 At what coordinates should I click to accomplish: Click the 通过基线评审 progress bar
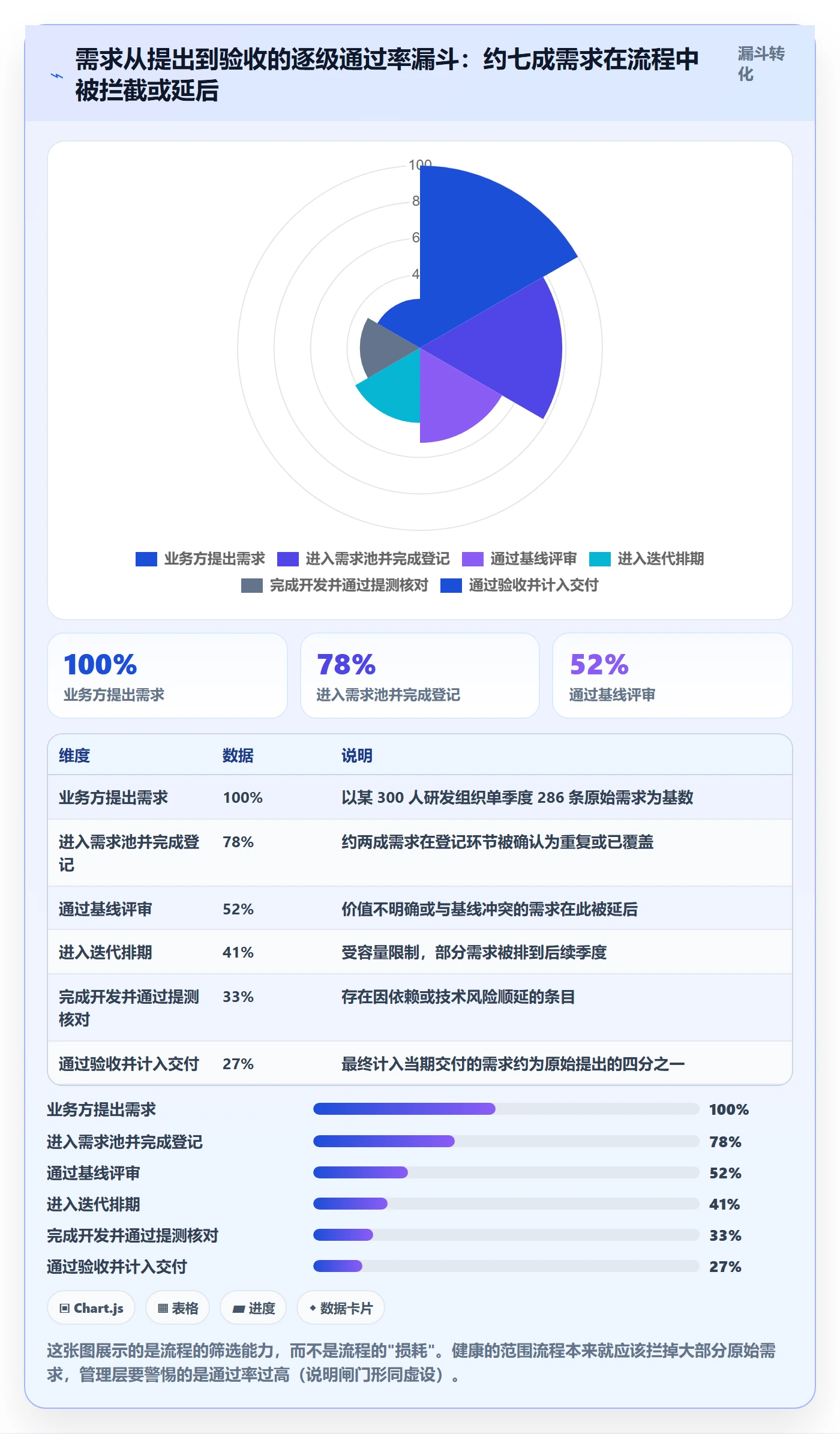506,1172
